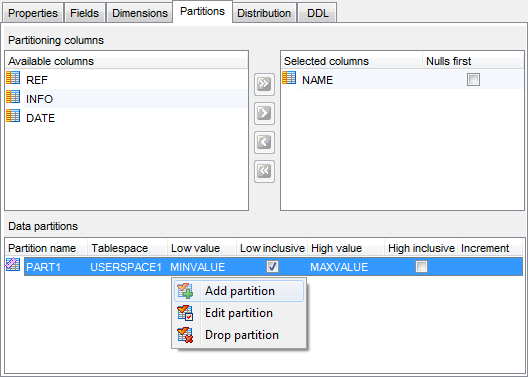528x377 pixels.
Task: Click the Increment column header
Action: tap(490, 248)
